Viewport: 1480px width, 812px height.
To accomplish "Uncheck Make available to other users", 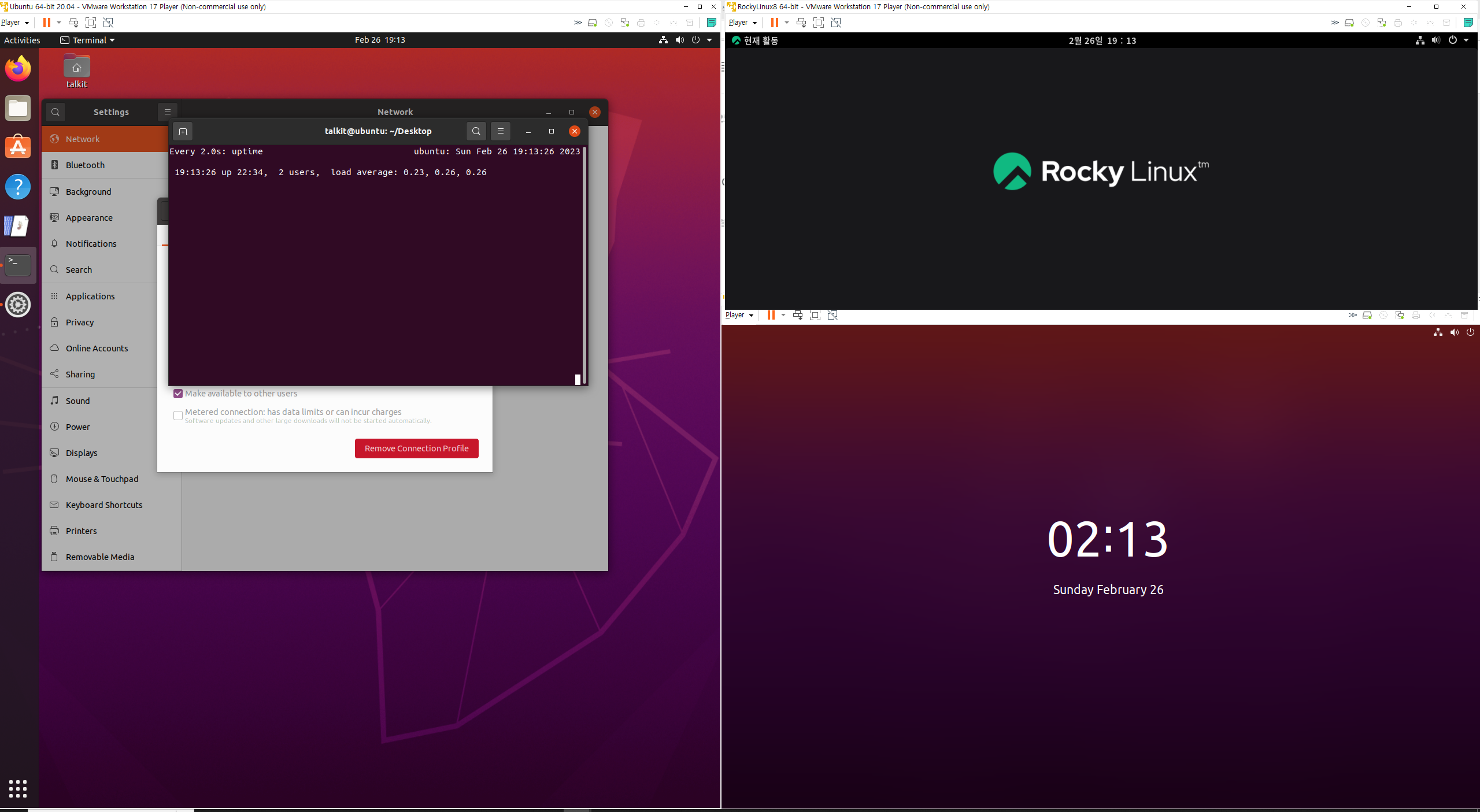I will [178, 394].
